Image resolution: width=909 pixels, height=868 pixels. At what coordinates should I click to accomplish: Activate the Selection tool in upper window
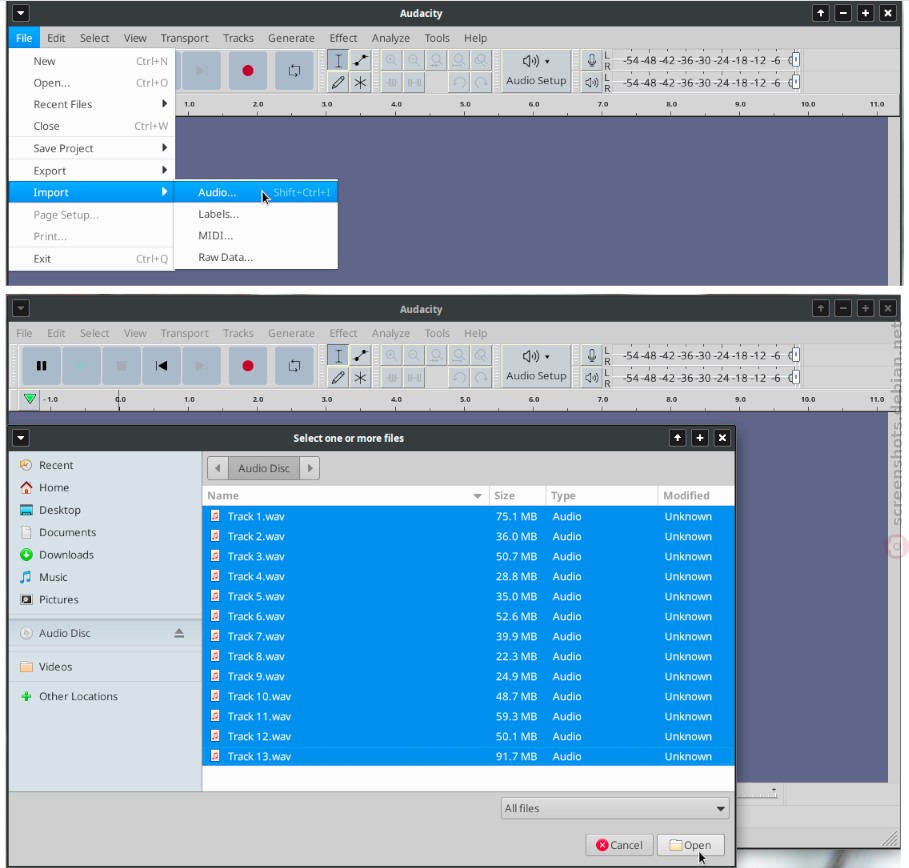338,60
